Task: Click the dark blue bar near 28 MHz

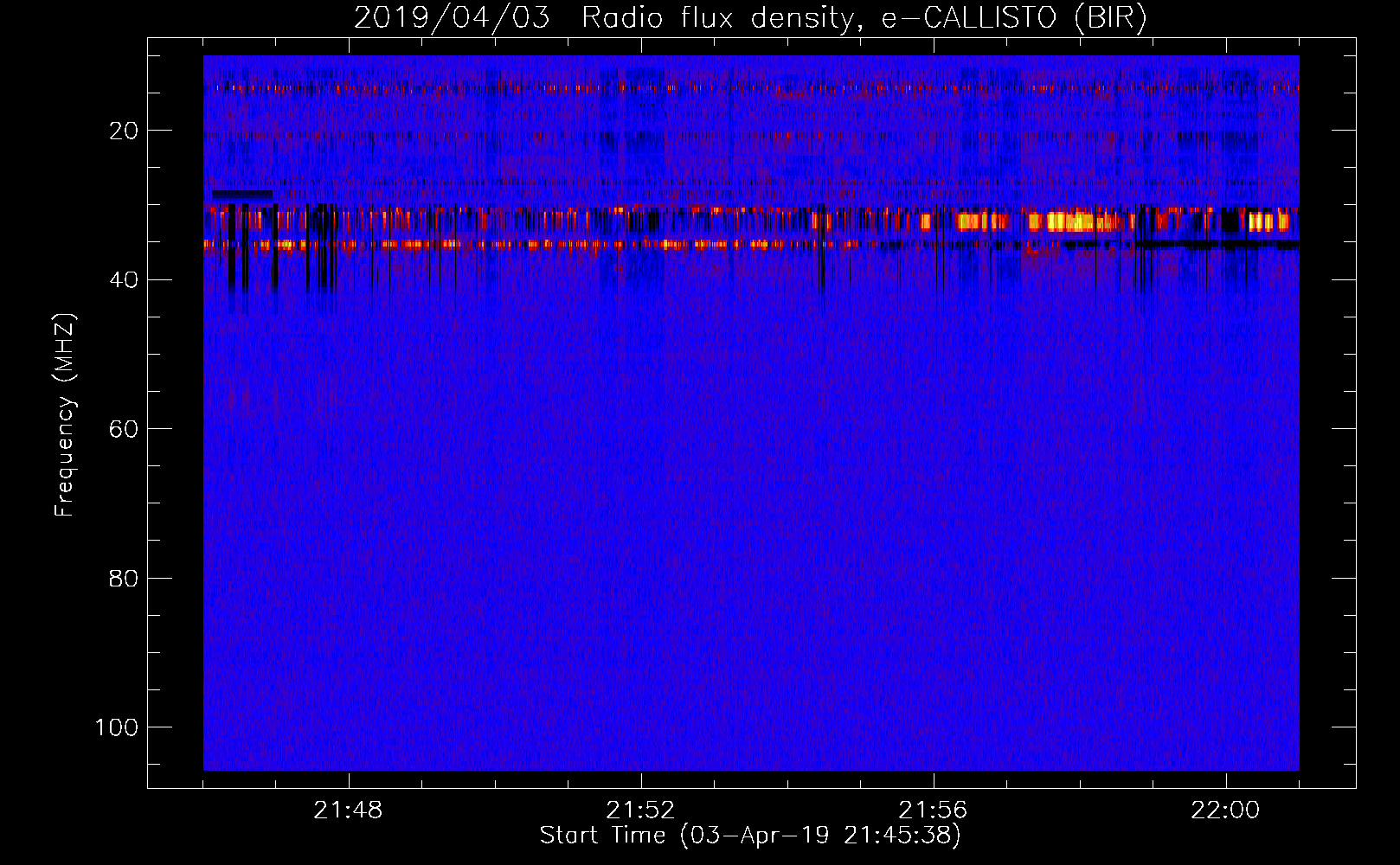Action: (x=242, y=195)
